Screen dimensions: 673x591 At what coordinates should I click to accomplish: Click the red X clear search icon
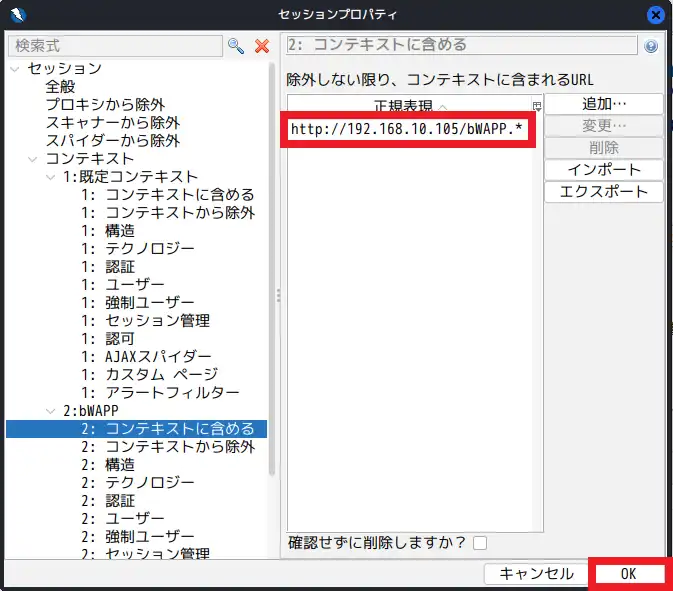262,46
